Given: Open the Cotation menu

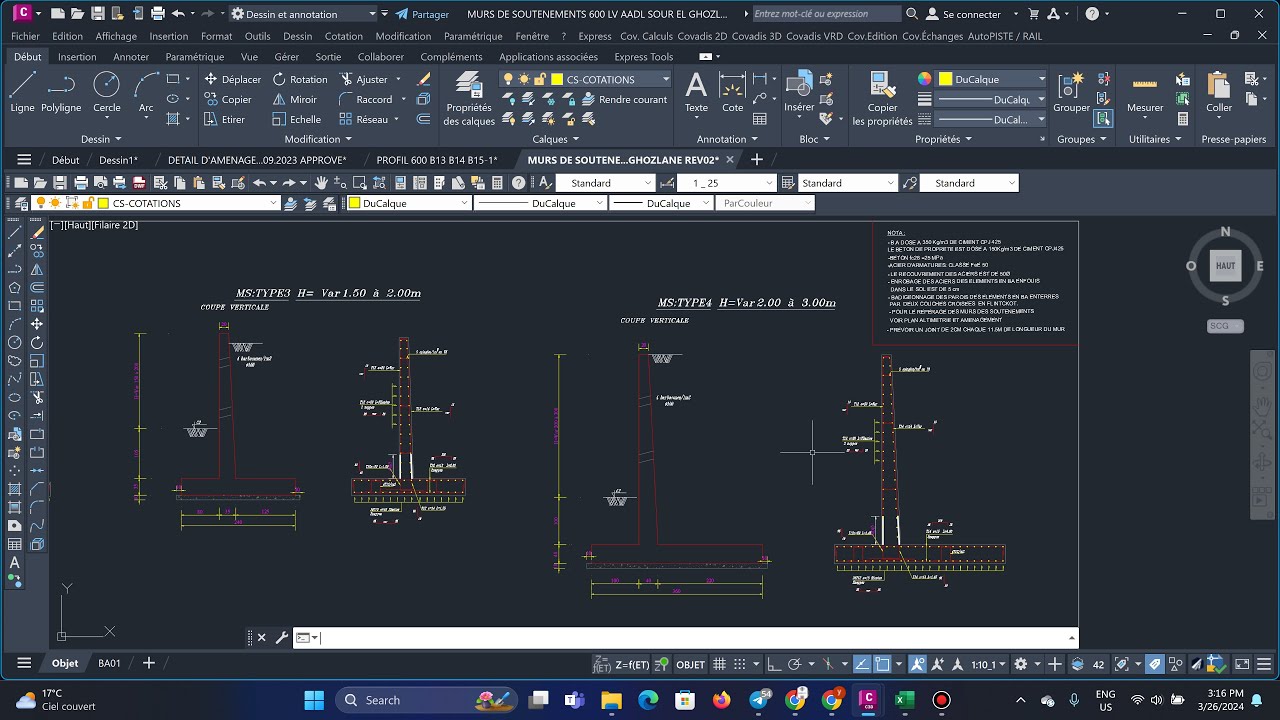Looking at the screenshot, I should (344, 36).
